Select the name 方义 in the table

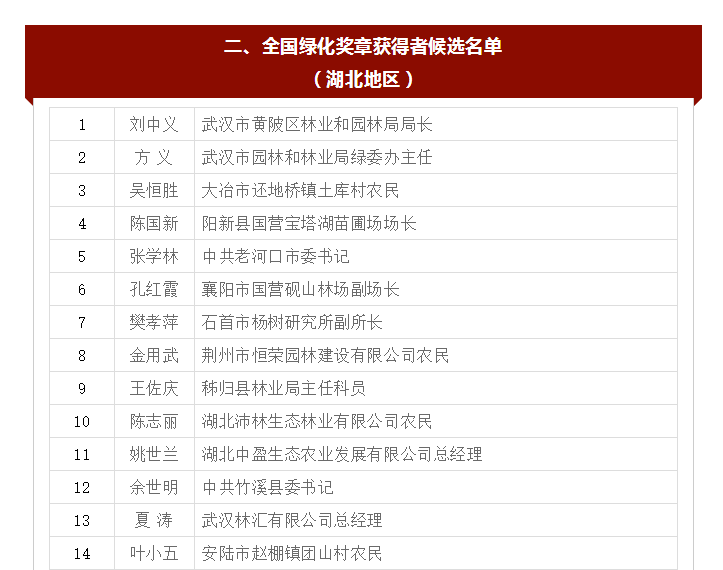pyautogui.click(x=154, y=158)
